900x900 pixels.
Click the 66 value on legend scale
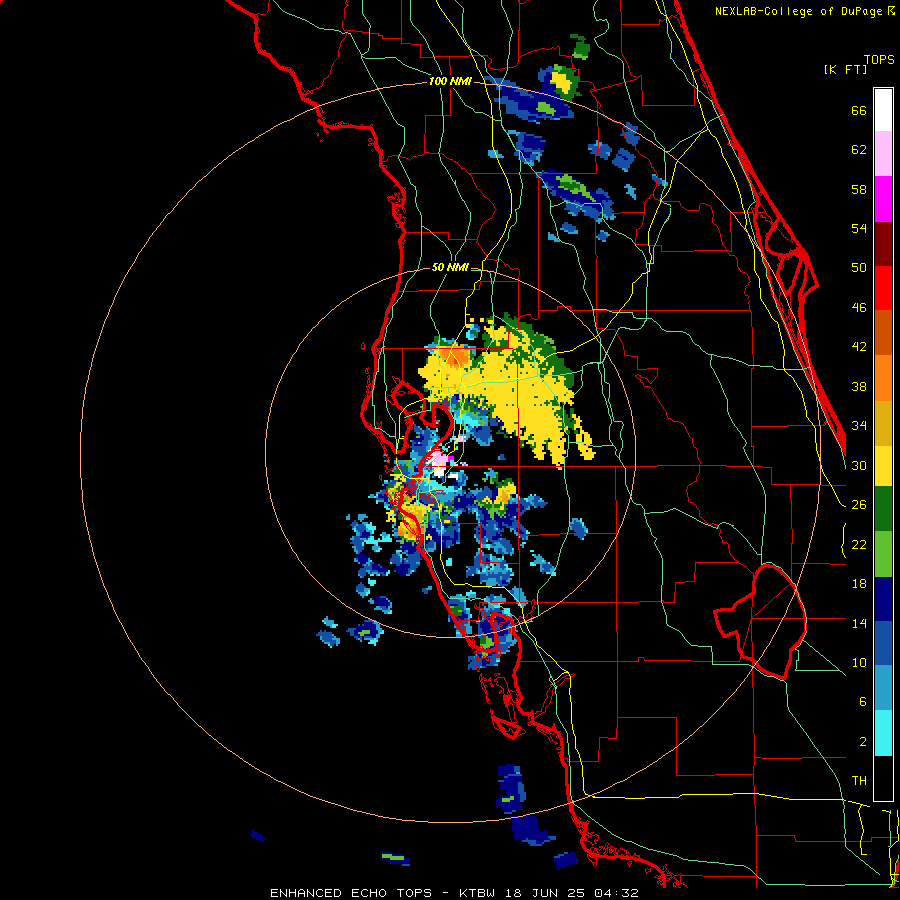(x=859, y=110)
